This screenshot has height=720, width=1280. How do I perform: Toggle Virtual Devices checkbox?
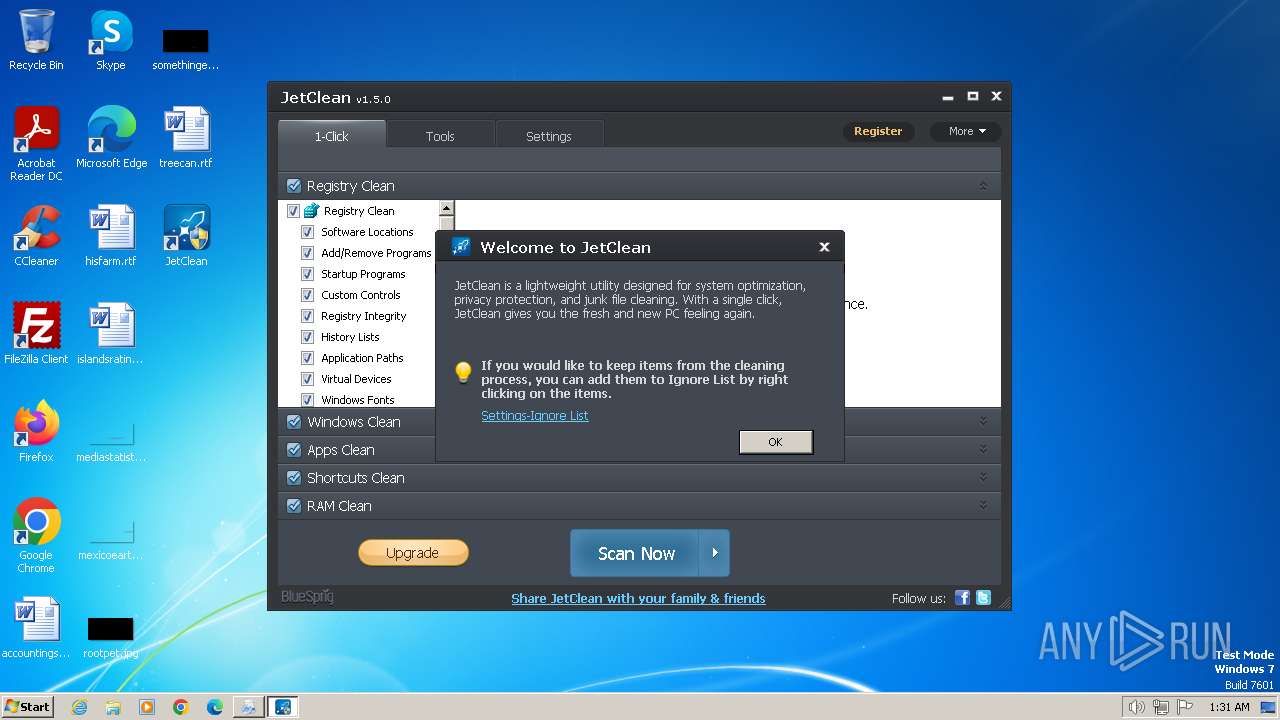pos(308,379)
